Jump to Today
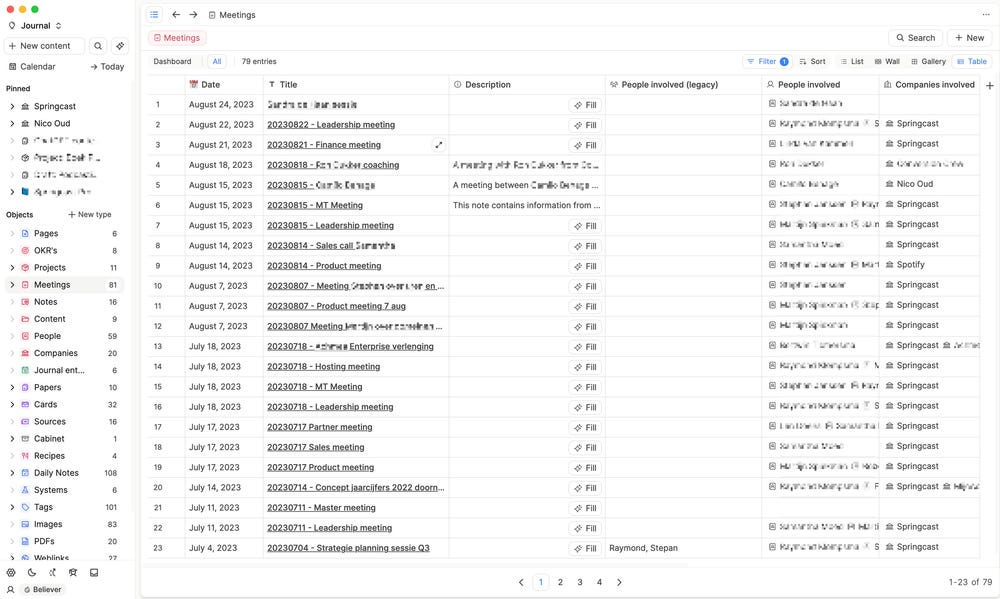 click(x=107, y=66)
